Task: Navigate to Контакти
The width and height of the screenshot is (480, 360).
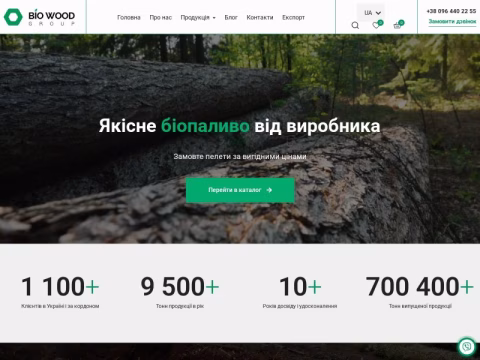Action: [x=260, y=18]
